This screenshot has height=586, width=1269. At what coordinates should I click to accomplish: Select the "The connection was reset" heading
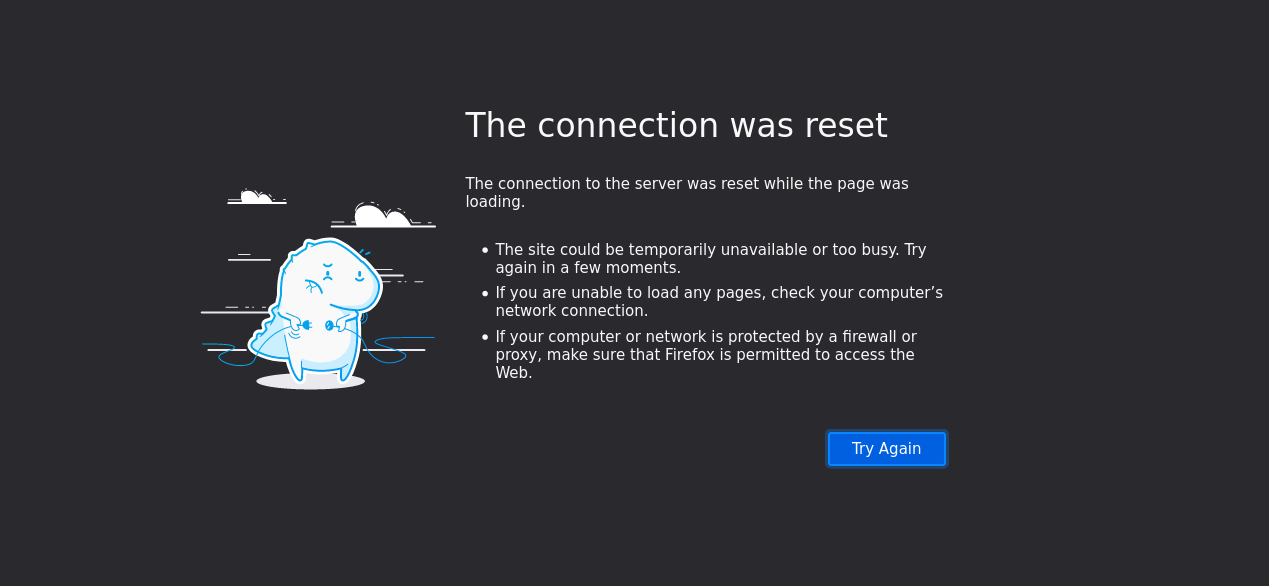(x=676, y=126)
